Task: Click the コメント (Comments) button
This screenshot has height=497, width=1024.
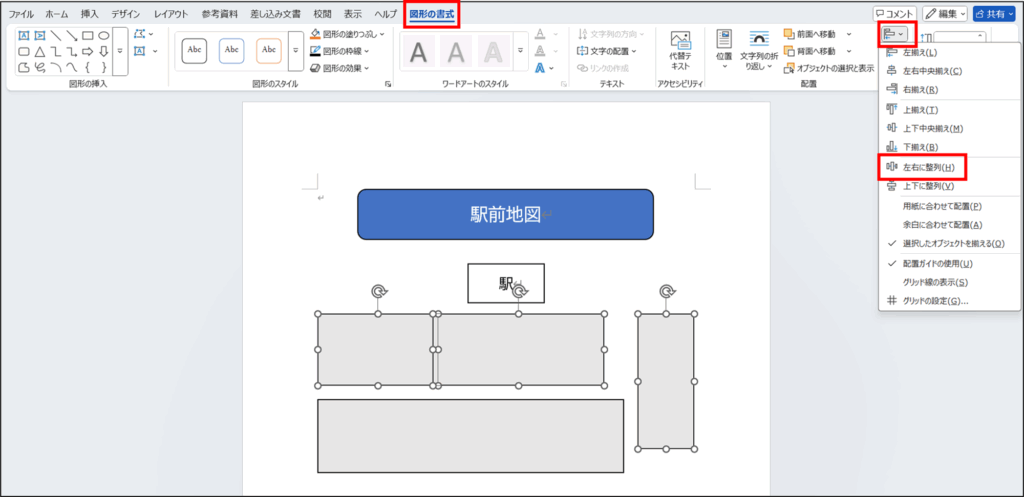Action: (893, 14)
